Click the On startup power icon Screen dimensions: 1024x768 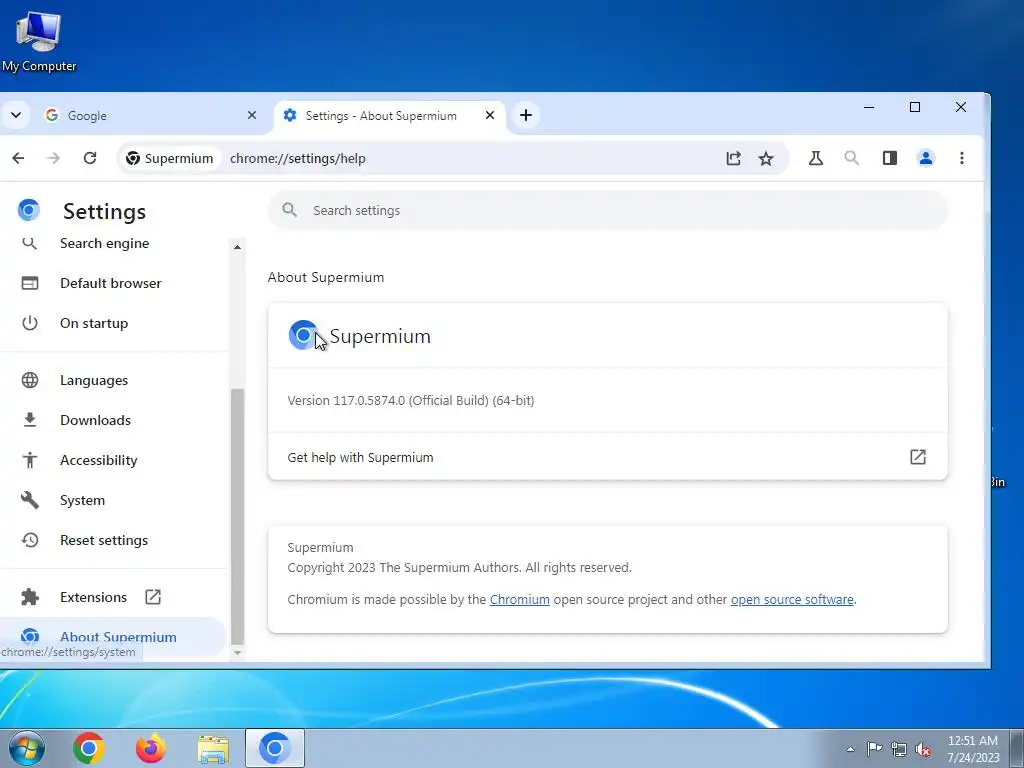tap(29, 323)
